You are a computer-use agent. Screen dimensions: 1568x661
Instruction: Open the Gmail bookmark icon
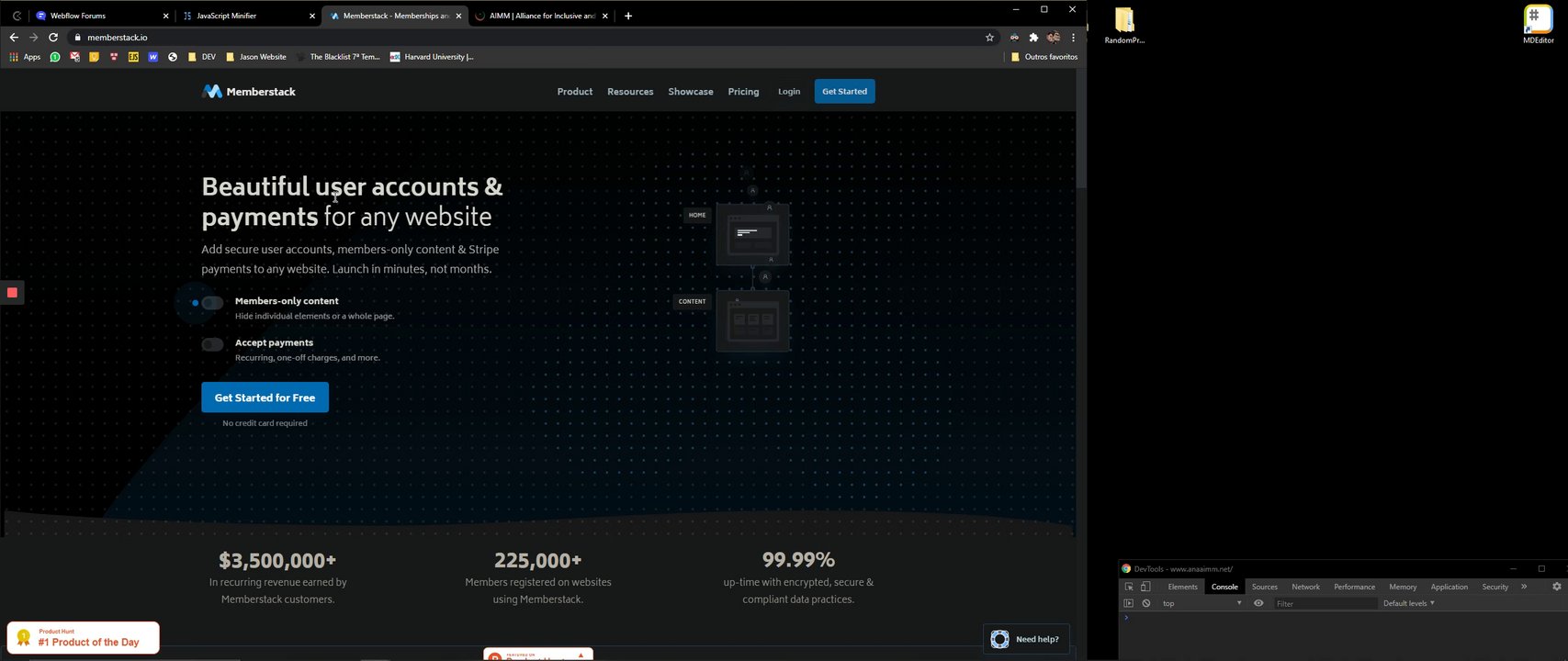tap(74, 57)
